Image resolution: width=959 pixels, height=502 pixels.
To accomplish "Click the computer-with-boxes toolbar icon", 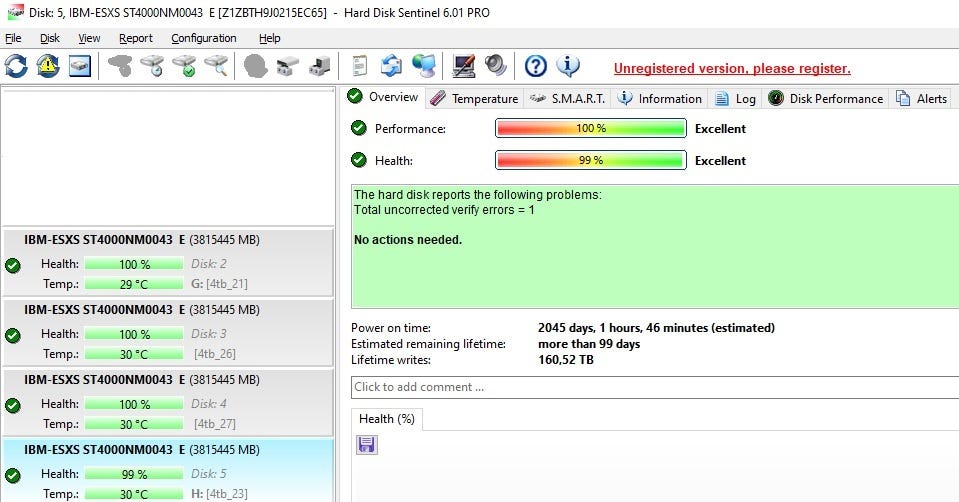I will point(319,65).
